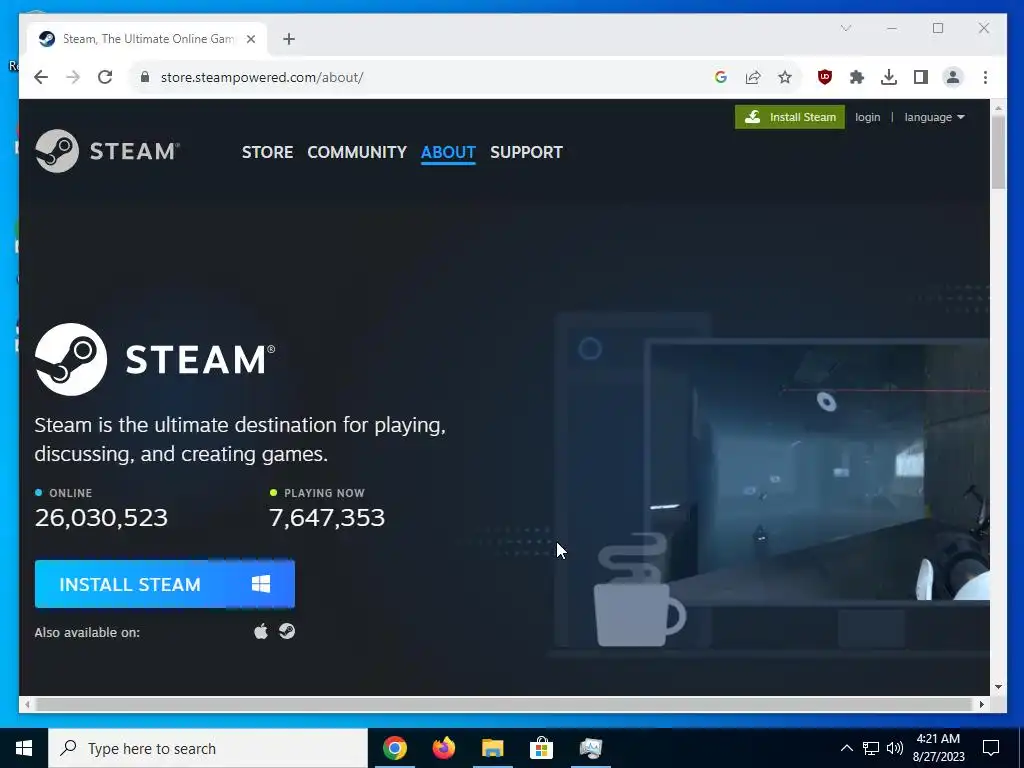The image size is (1024, 768).
Task: Open the Extensions puzzle icon
Action: pyautogui.click(x=857, y=77)
